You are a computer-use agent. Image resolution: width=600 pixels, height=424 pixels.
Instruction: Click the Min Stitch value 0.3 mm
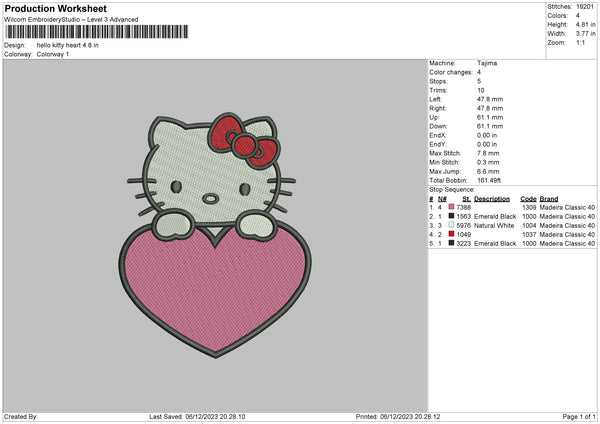488,163
